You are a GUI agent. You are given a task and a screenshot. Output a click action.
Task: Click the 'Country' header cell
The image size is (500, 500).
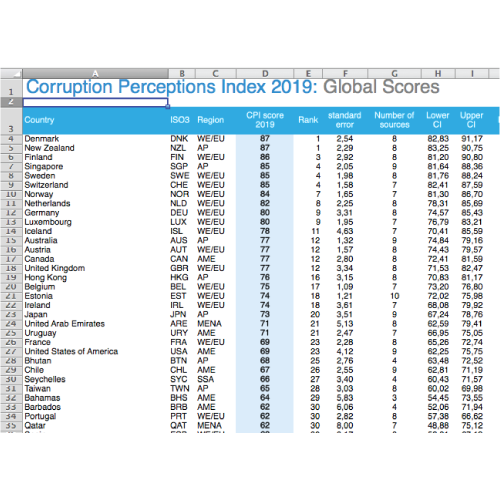click(x=95, y=120)
